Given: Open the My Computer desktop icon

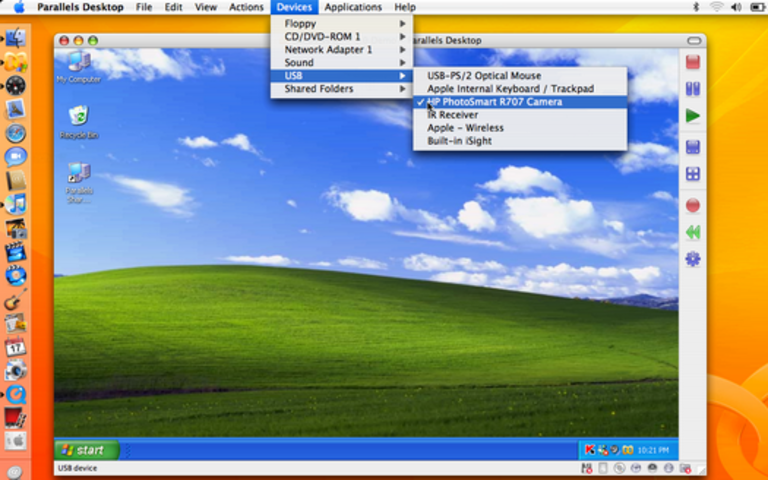Looking at the screenshot, I should pos(78,67).
